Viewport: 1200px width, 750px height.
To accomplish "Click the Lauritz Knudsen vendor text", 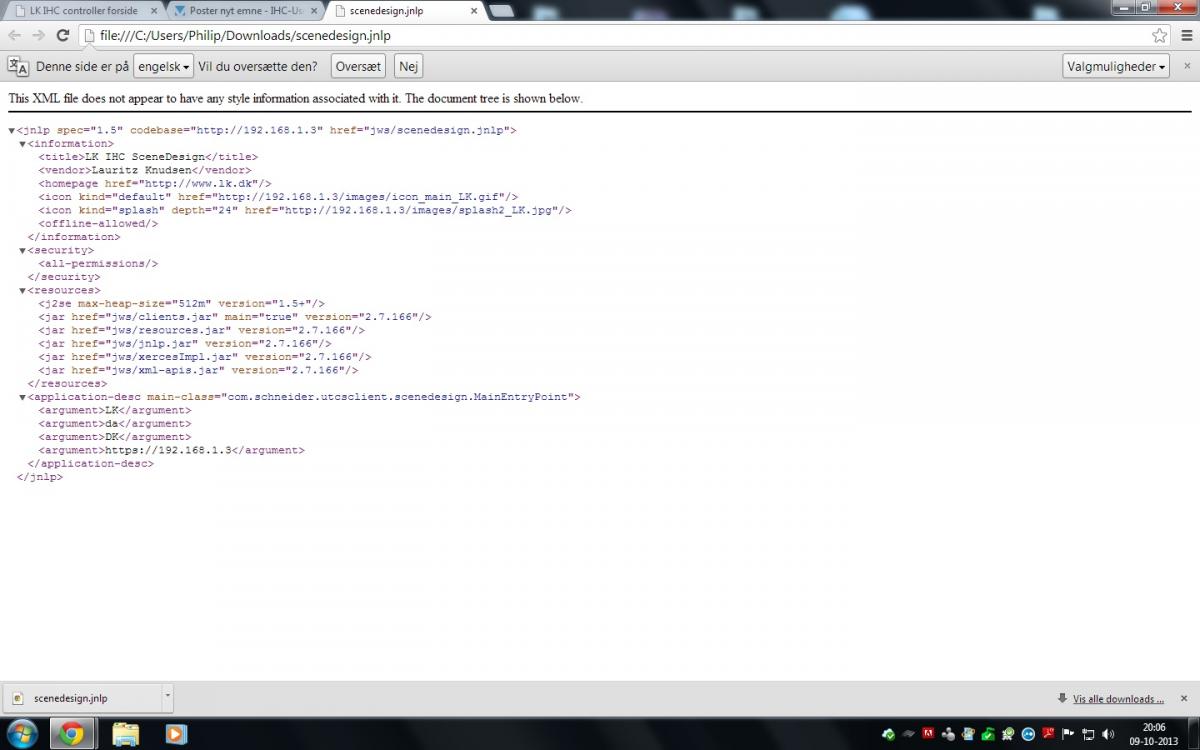I will pos(141,170).
